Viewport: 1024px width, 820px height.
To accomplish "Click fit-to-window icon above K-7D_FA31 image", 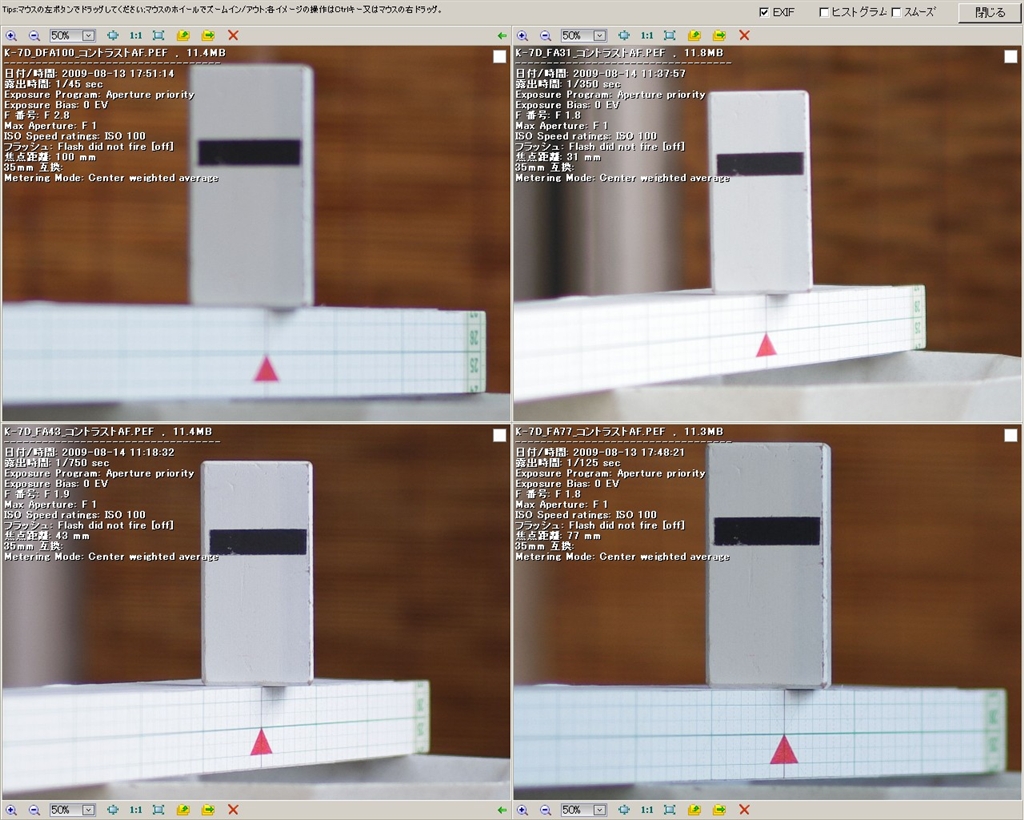I will tap(669, 36).
